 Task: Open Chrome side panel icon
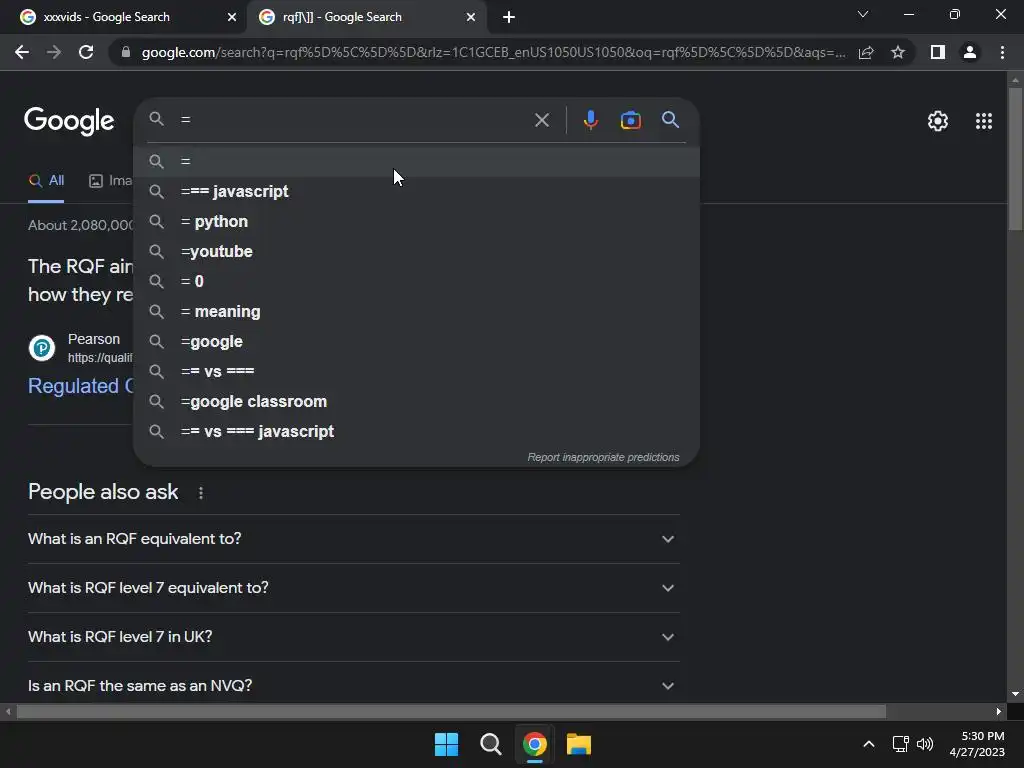point(938,52)
